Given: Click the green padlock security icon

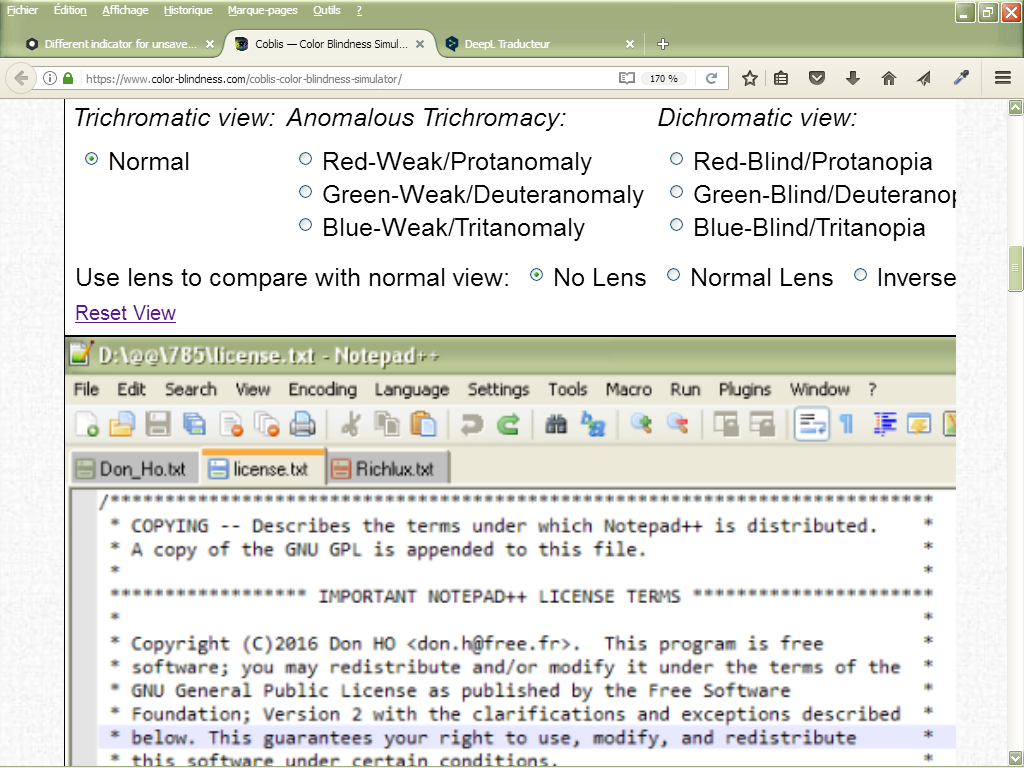Looking at the screenshot, I should point(68,78).
